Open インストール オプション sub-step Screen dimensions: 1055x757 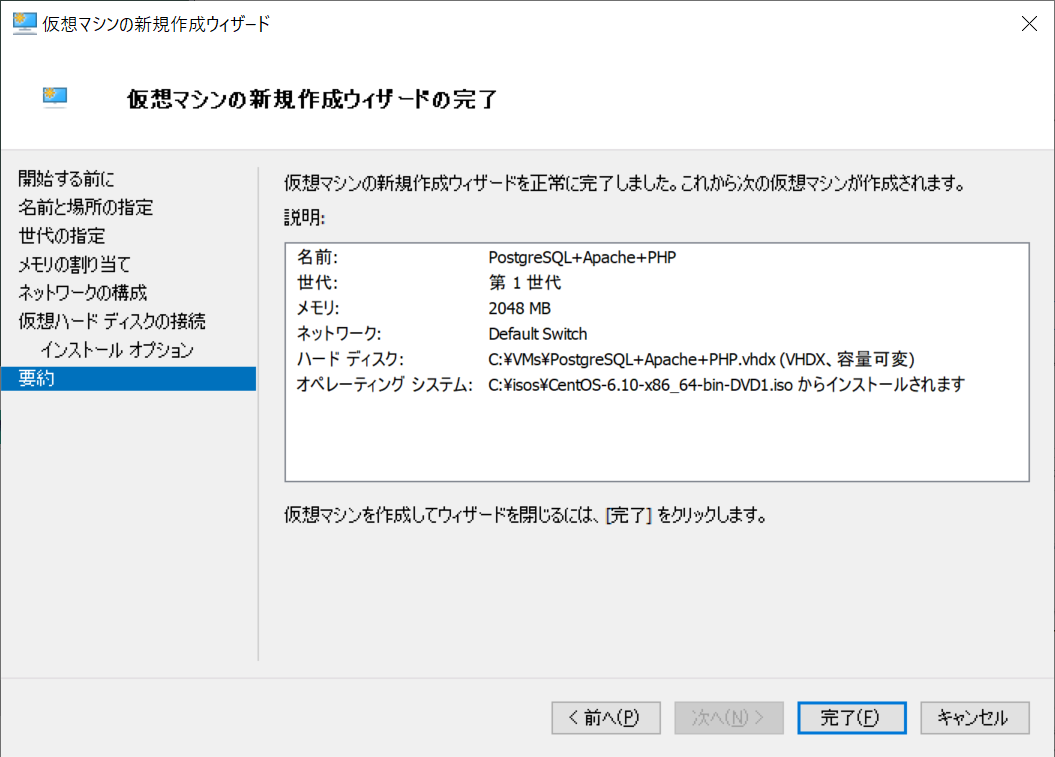[117, 350]
